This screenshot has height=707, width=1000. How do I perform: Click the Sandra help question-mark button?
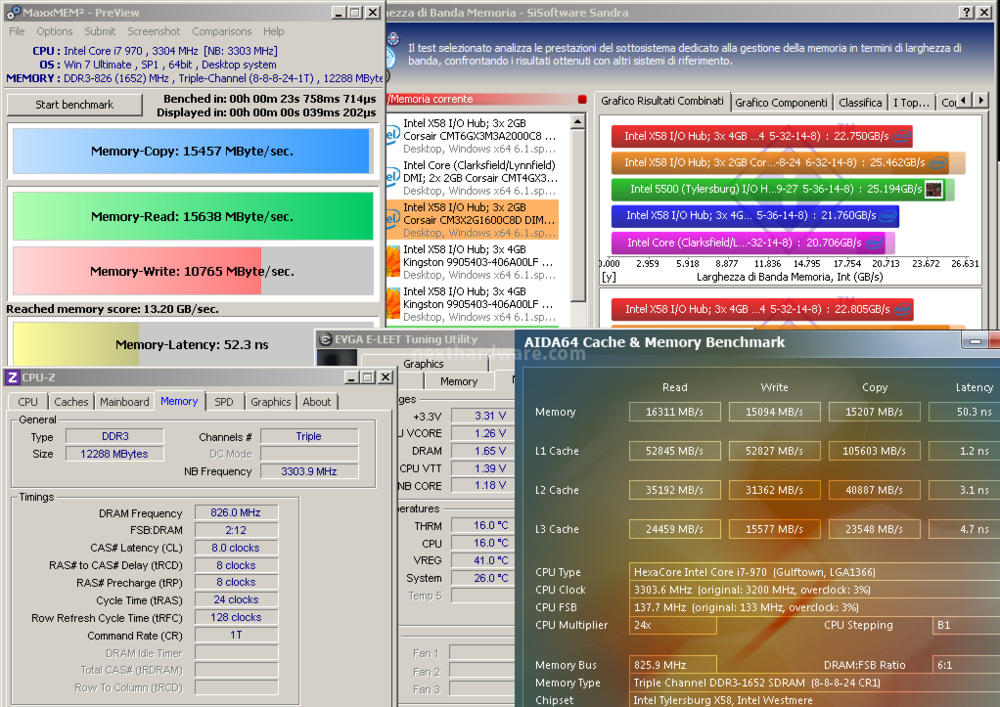click(967, 12)
